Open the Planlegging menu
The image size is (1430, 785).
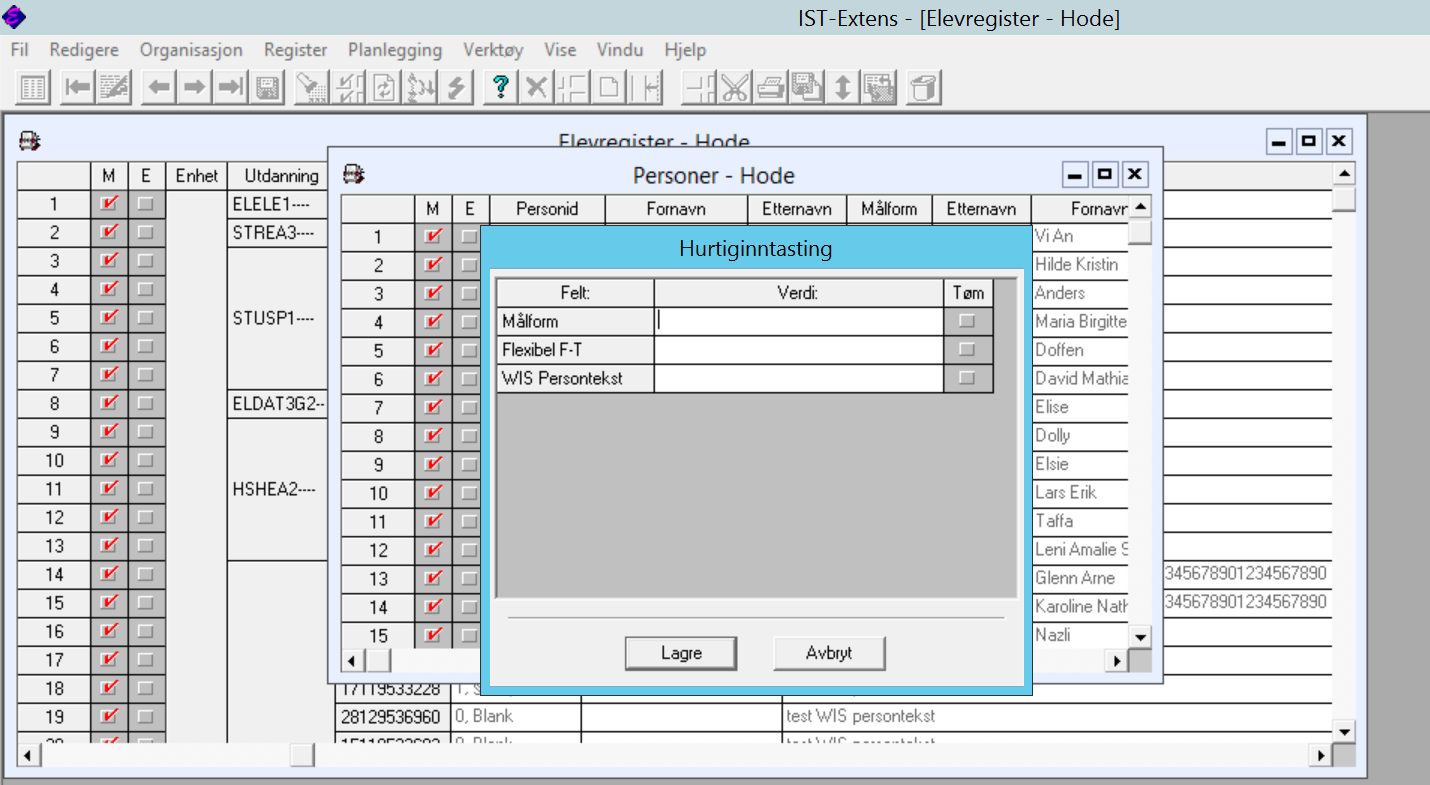395,50
